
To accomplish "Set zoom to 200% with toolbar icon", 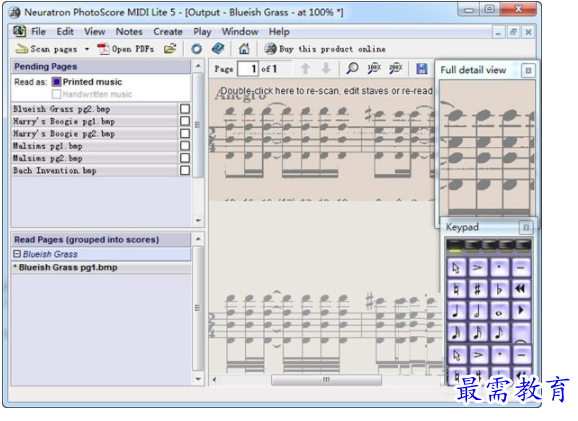I will point(396,68).
